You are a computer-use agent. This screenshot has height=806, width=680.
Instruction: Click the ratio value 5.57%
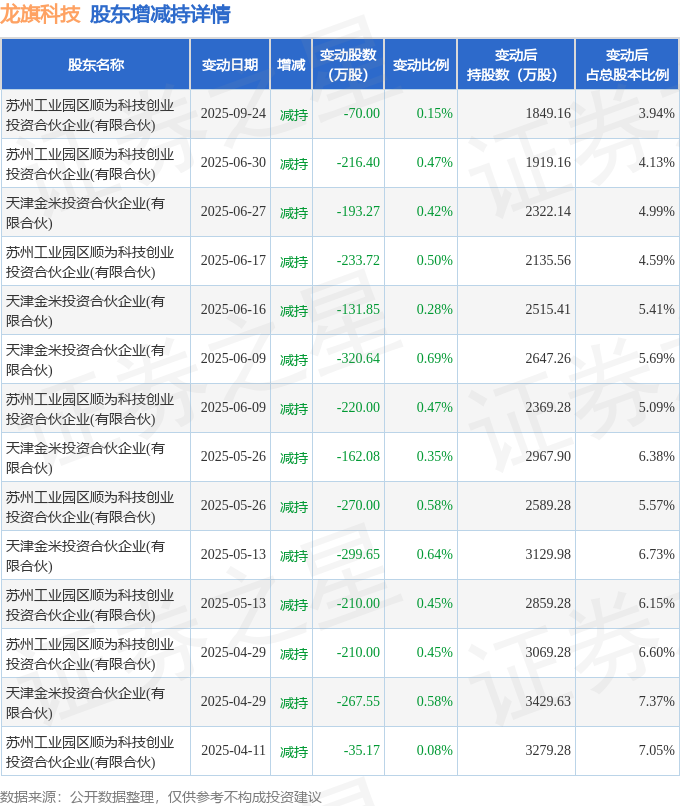point(656,505)
